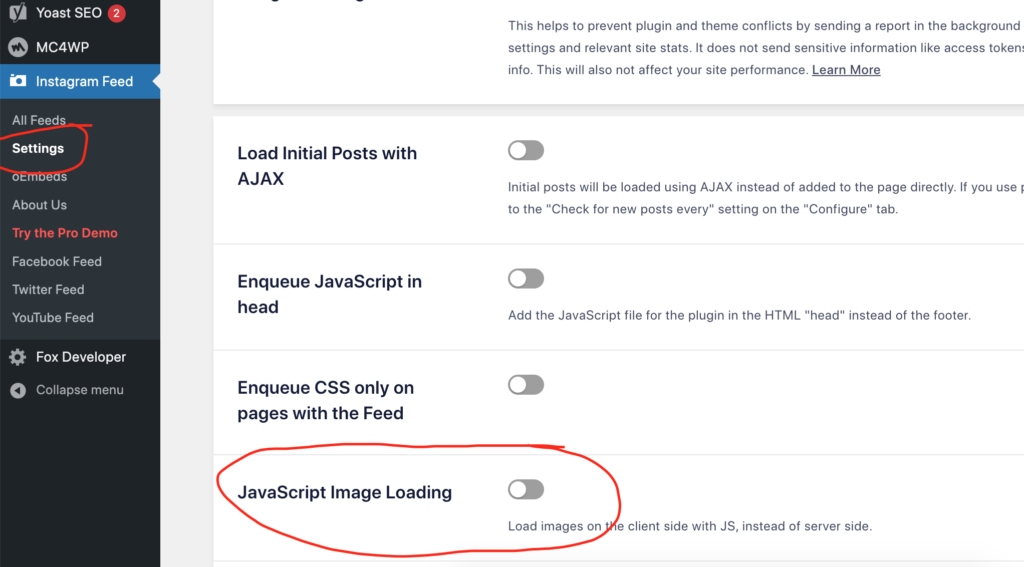Click the Instagram Feed camera icon
This screenshot has width=1024, height=567.
click(18, 81)
